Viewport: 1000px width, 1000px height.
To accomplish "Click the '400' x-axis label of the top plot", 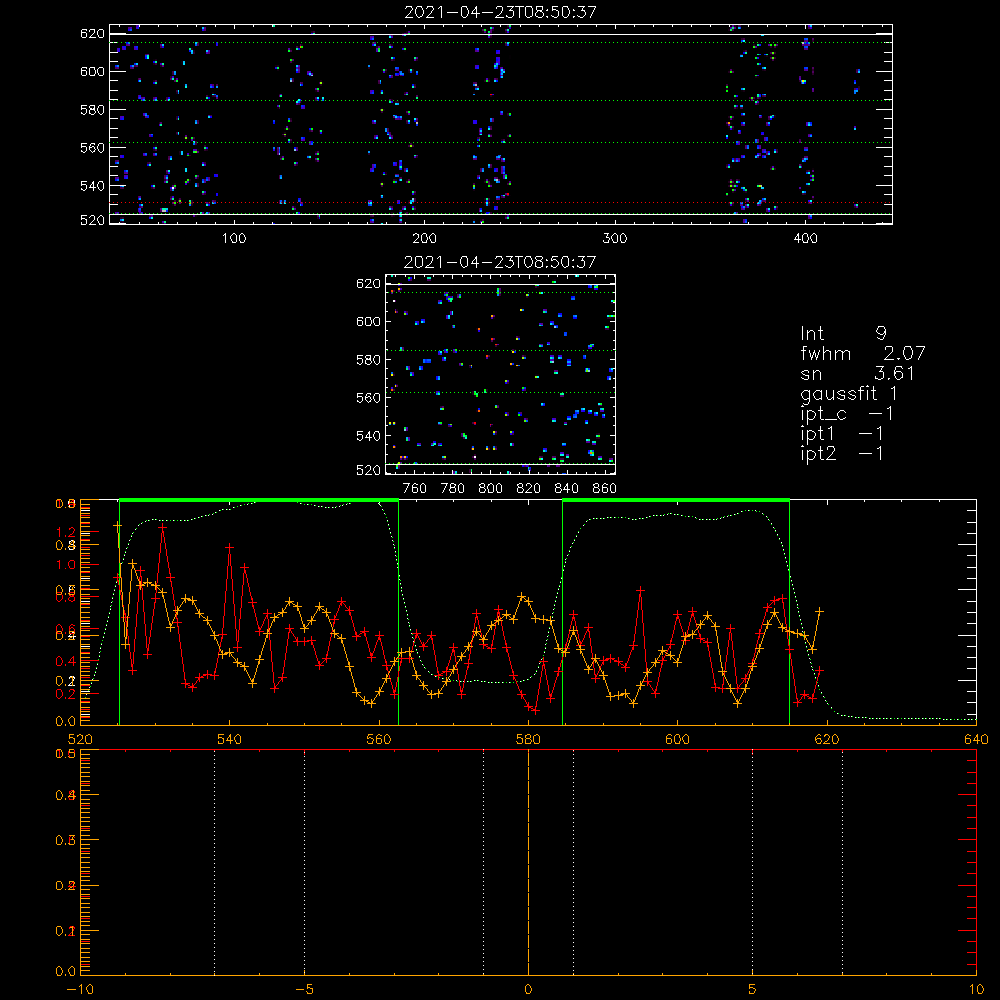I will coord(805,239).
